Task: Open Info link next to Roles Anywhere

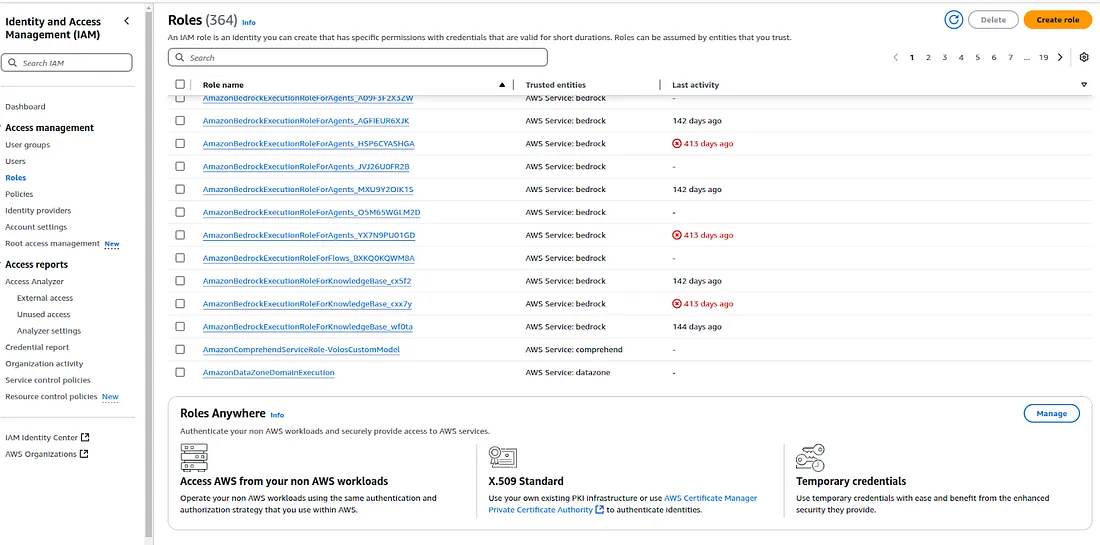Action: tap(277, 415)
